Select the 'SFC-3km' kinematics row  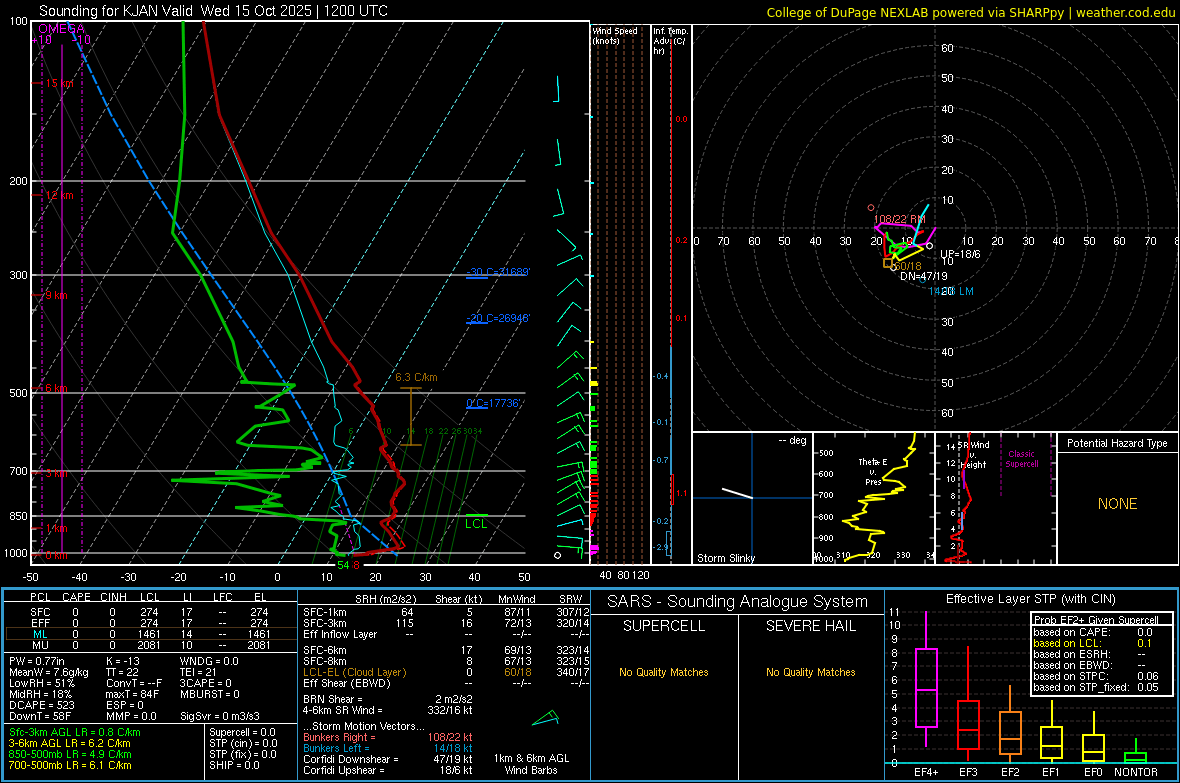pos(446,623)
